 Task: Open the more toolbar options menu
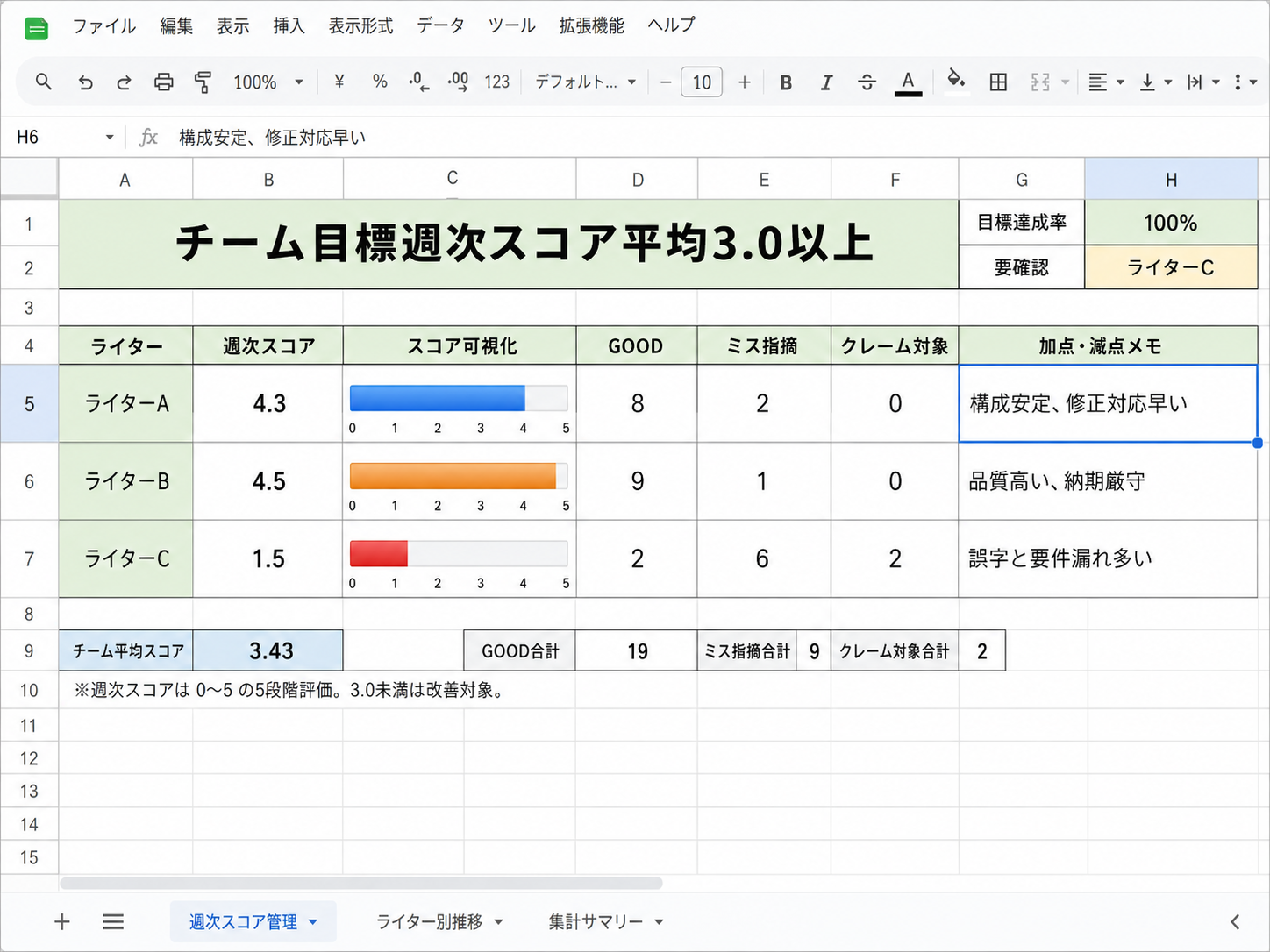point(1238,82)
